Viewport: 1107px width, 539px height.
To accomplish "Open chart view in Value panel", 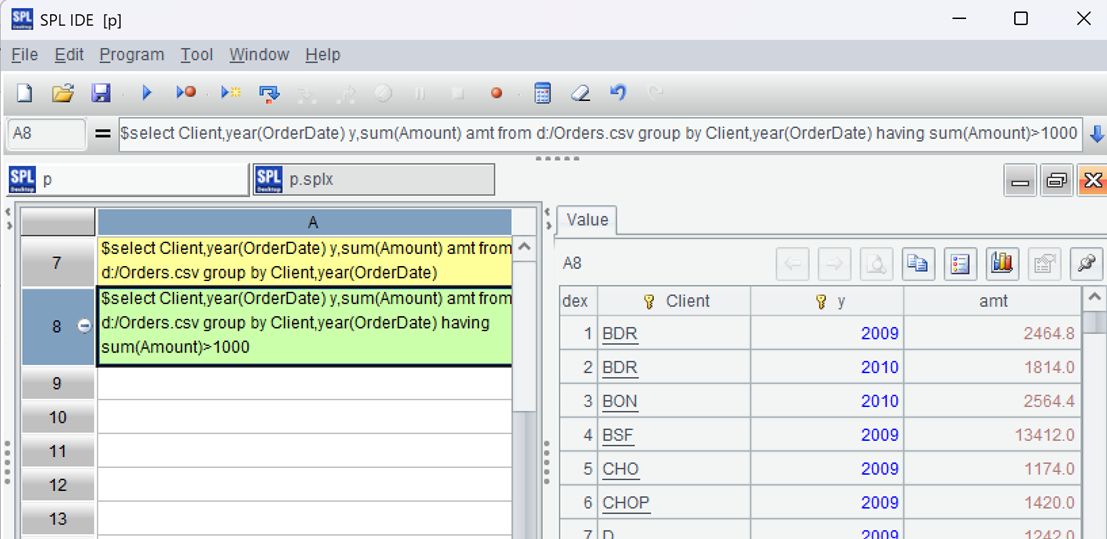I will 1001,264.
